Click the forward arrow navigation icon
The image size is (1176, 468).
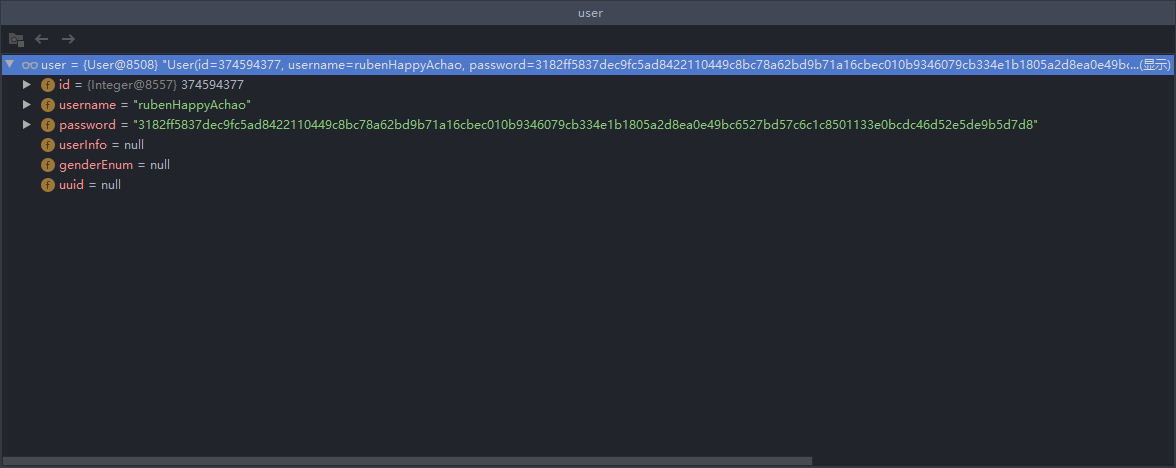click(x=68, y=39)
